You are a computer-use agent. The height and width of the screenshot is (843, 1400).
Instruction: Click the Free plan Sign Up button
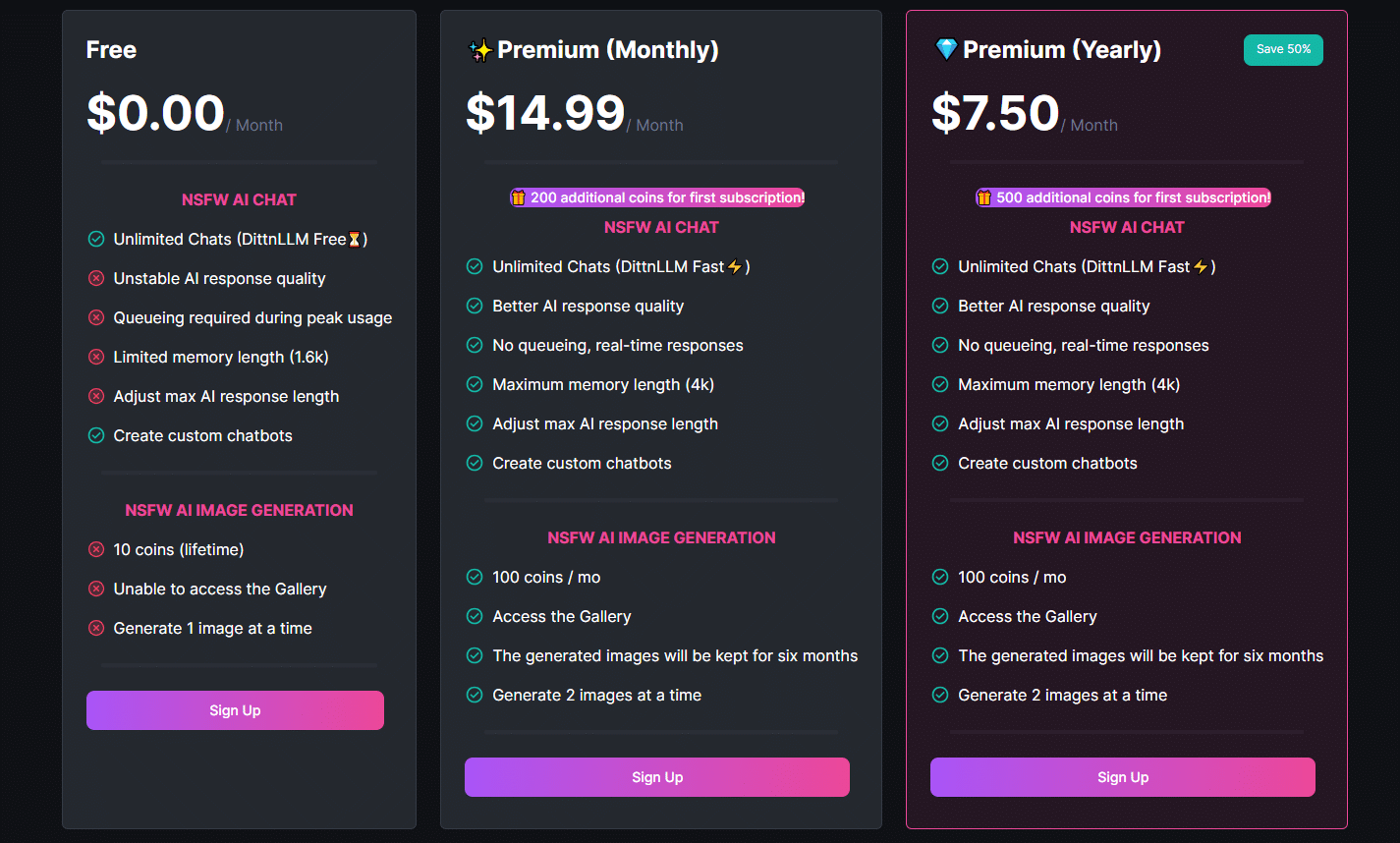pos(235,710)
